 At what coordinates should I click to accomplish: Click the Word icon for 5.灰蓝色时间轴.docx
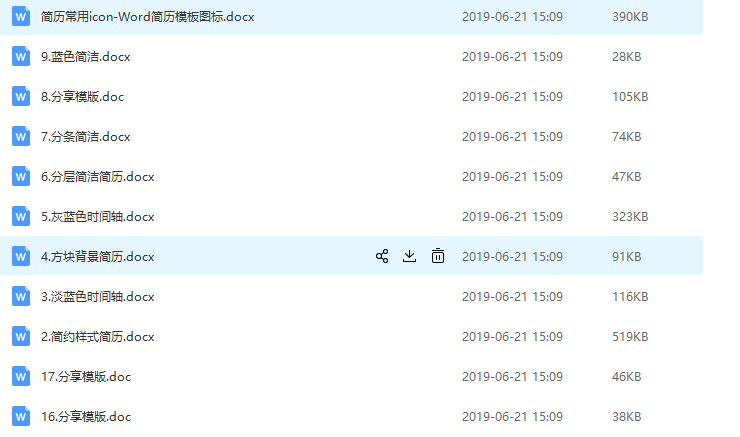point(21,216)
